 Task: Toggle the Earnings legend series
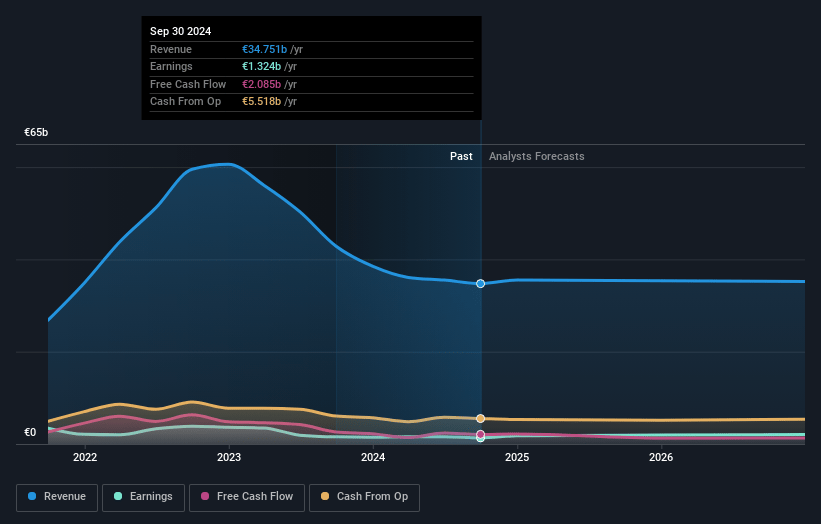[143, 497]
